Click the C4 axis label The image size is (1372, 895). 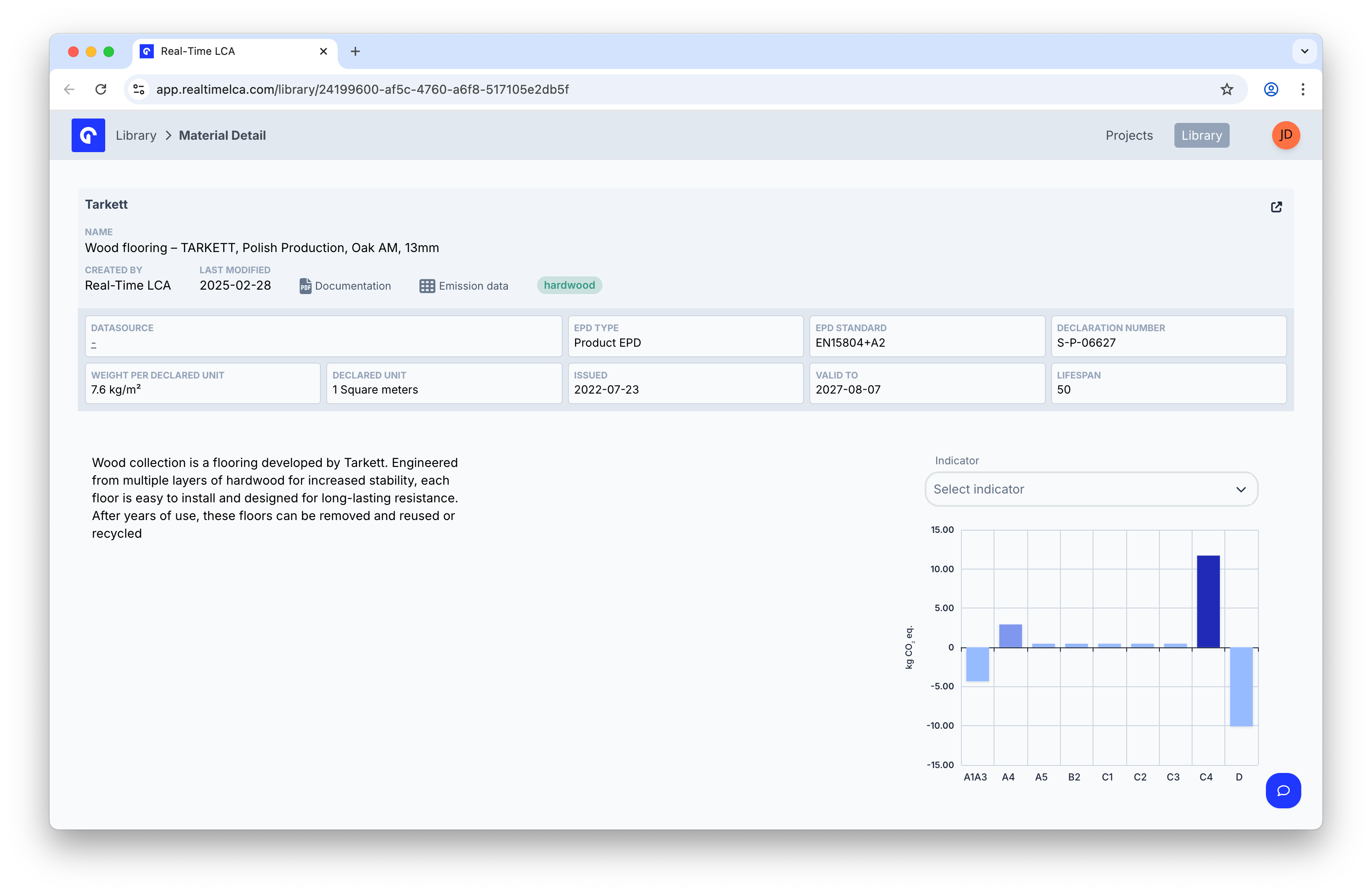tap(1206, 777)
